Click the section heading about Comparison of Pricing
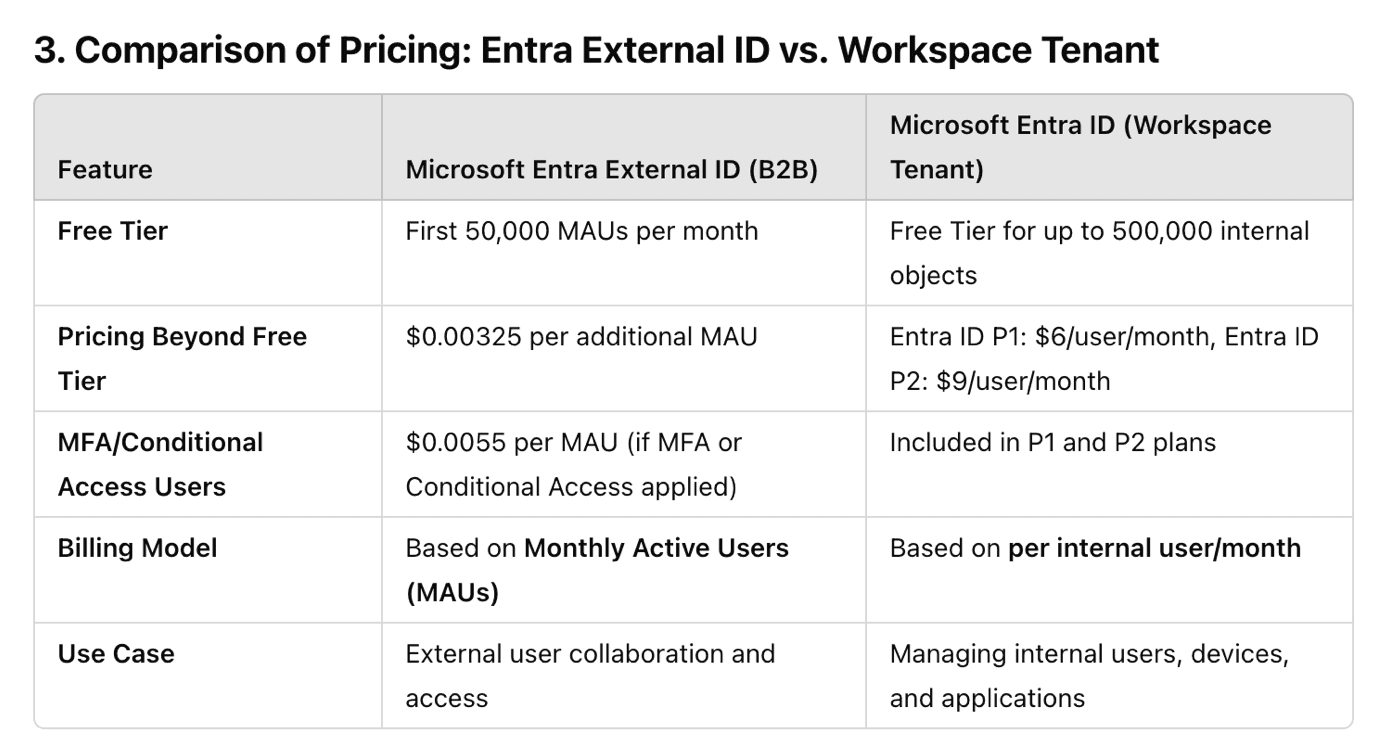 click(x=596, y=49)
